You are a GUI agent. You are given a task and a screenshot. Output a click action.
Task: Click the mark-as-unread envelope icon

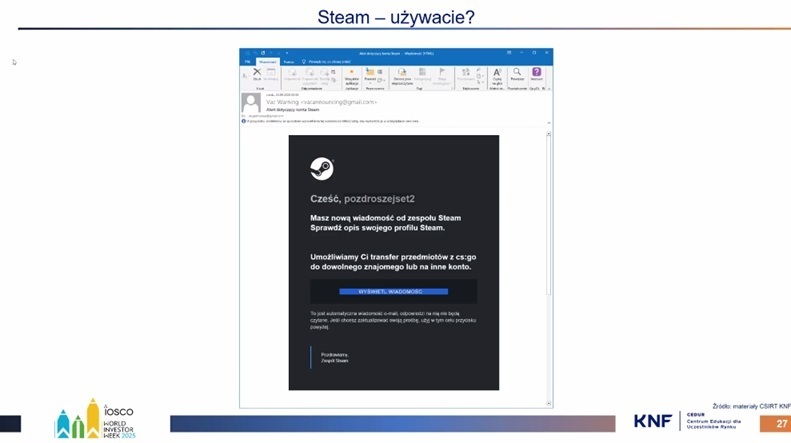401,73
